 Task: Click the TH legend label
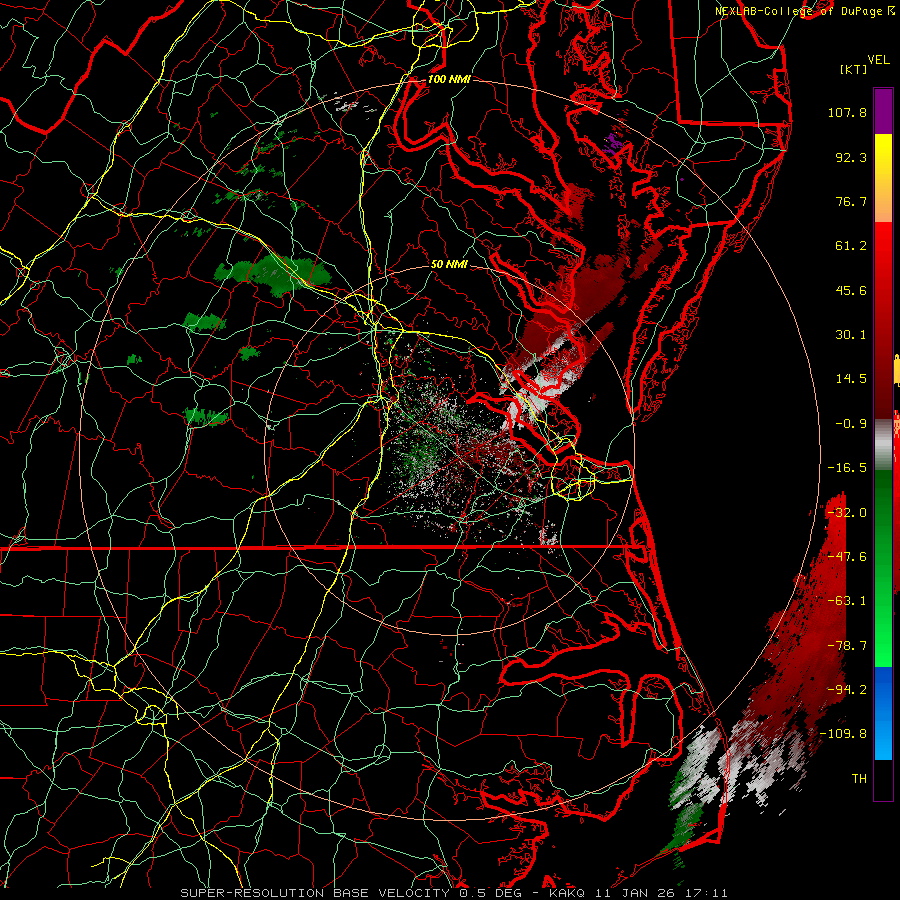pos(859,779)
